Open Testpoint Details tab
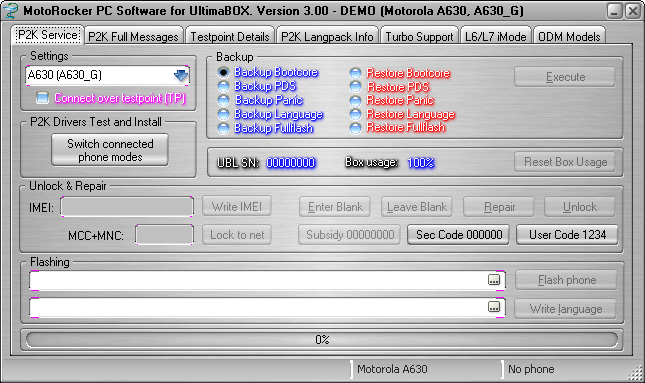Image resolution: width=645 pixels, height=383 pixels. (230, 37)
